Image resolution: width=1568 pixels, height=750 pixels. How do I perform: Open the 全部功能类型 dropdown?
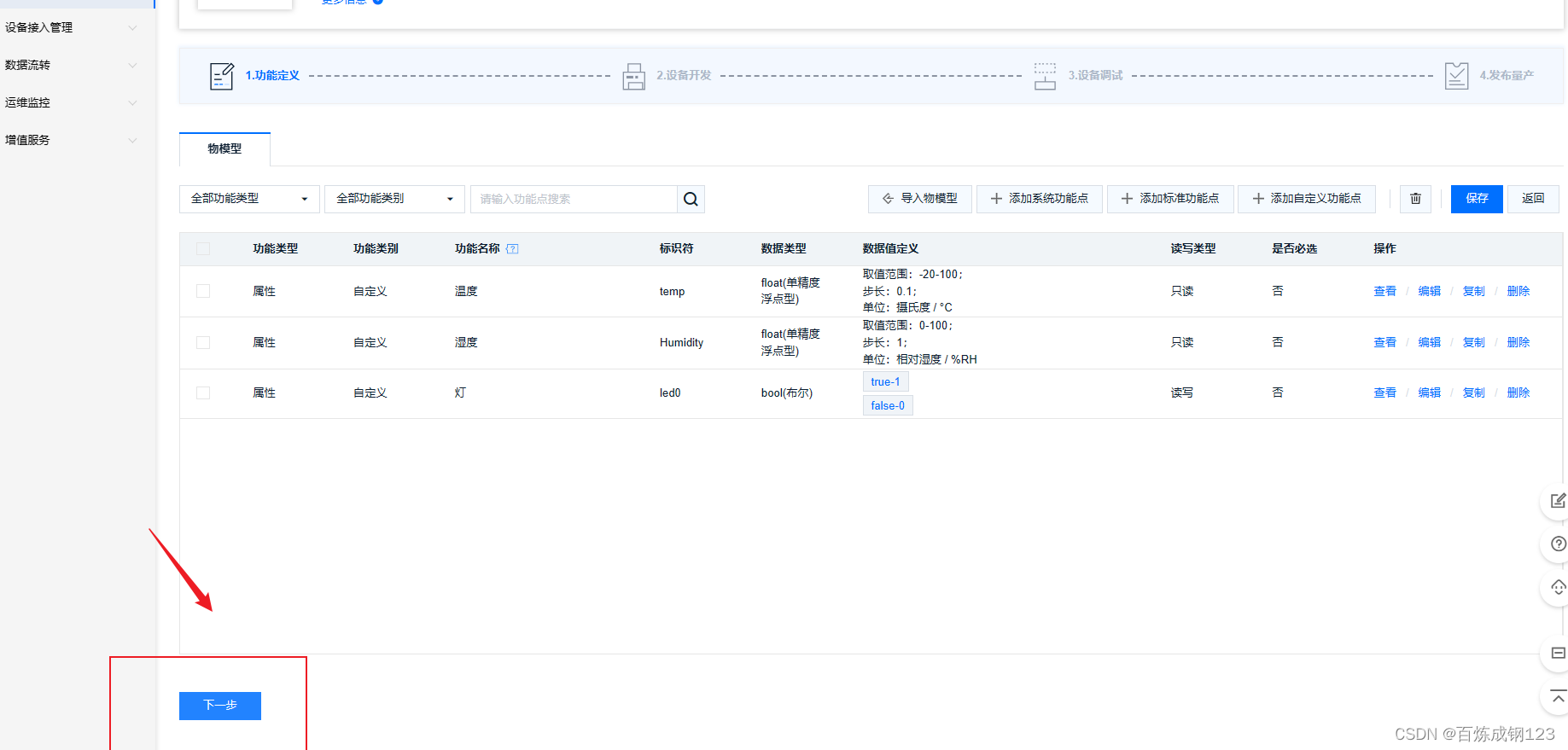[x=249, y=199]
